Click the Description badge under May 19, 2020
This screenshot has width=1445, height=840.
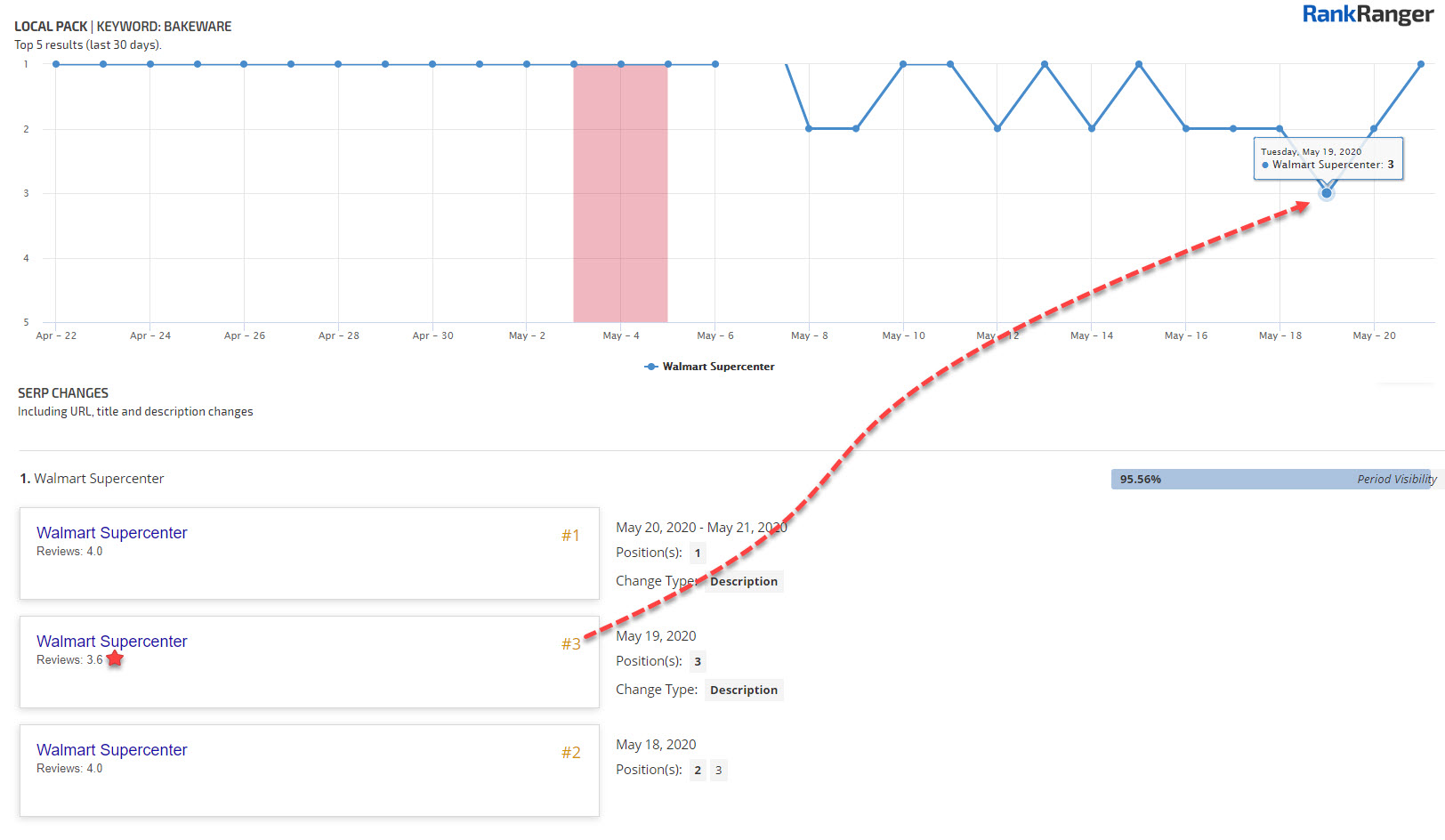click(x=744, y=690)
